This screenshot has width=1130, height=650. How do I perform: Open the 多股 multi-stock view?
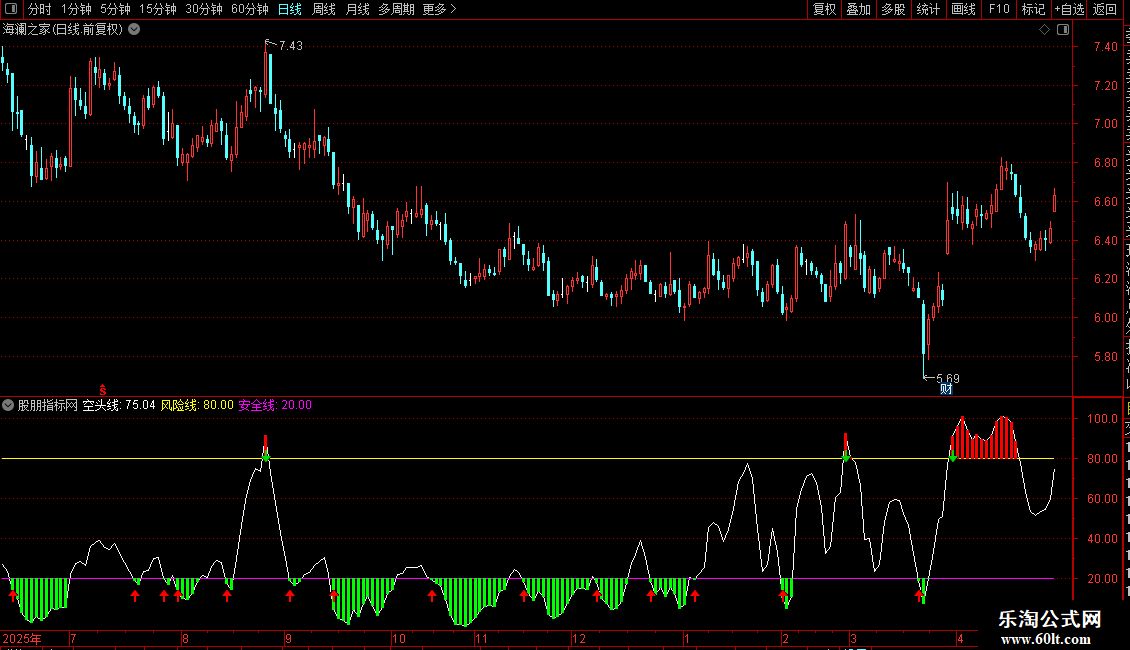893,9
